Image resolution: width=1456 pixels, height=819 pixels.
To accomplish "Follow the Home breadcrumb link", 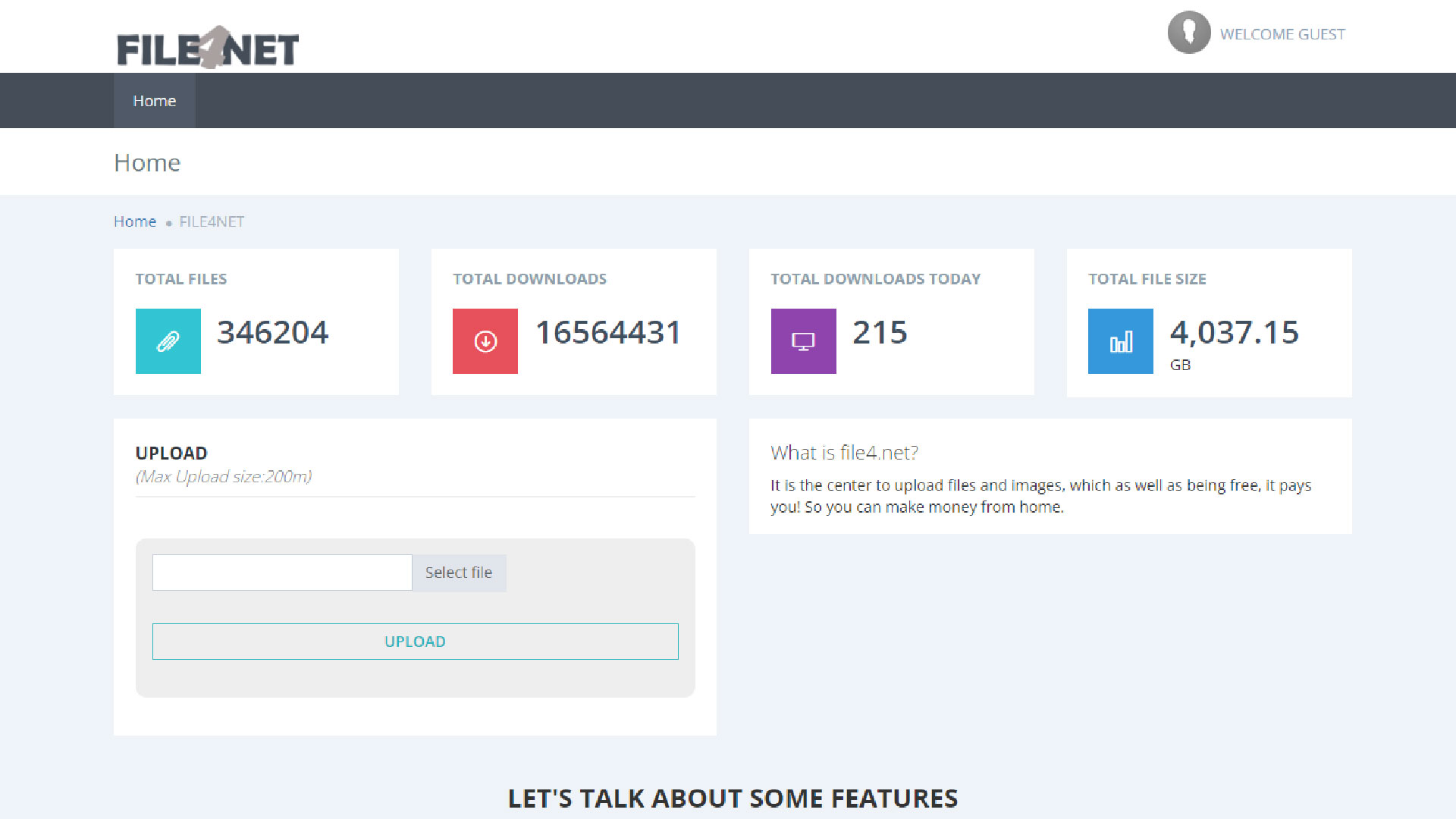I will click(x=135, y=221).
